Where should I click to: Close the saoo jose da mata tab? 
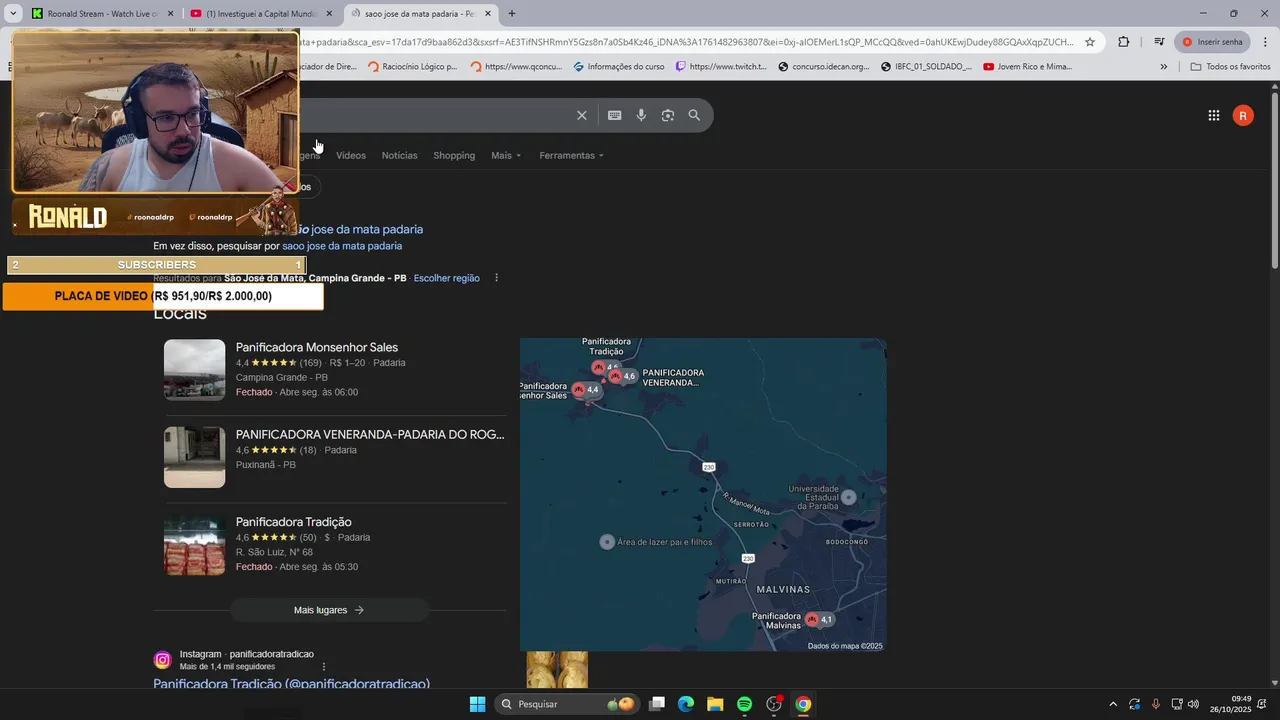[x=488, y=14]
